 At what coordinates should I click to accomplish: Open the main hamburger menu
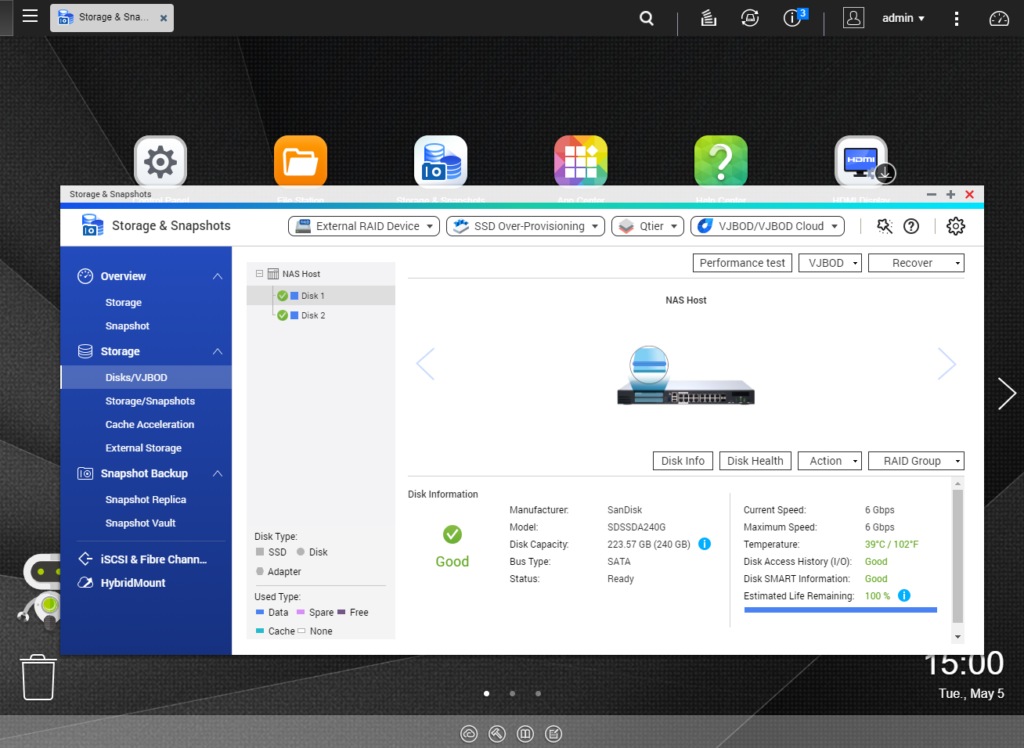pyautogui.click(x=30, y=16)
